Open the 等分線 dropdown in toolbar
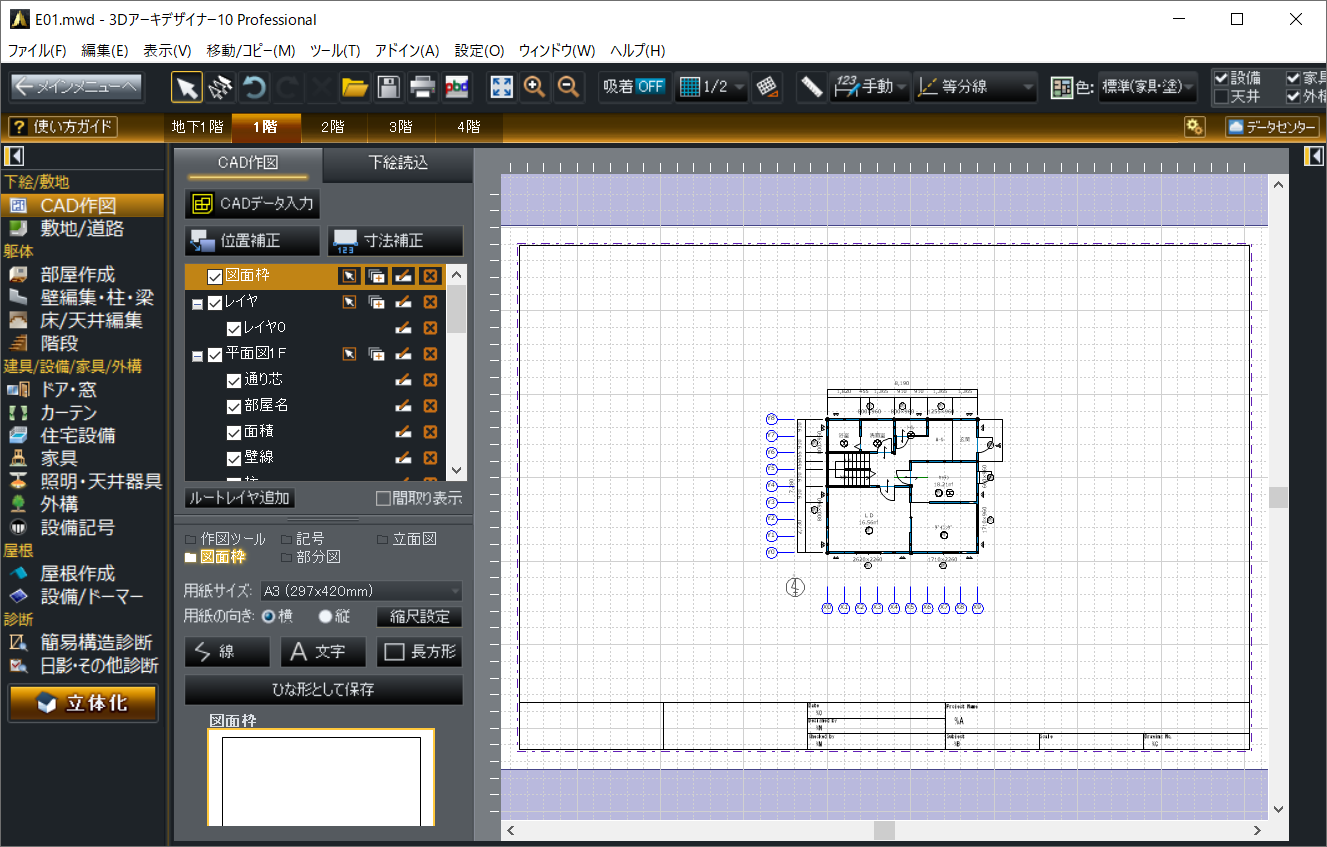This screenshot has width=1327, height=847. (975, 87)
